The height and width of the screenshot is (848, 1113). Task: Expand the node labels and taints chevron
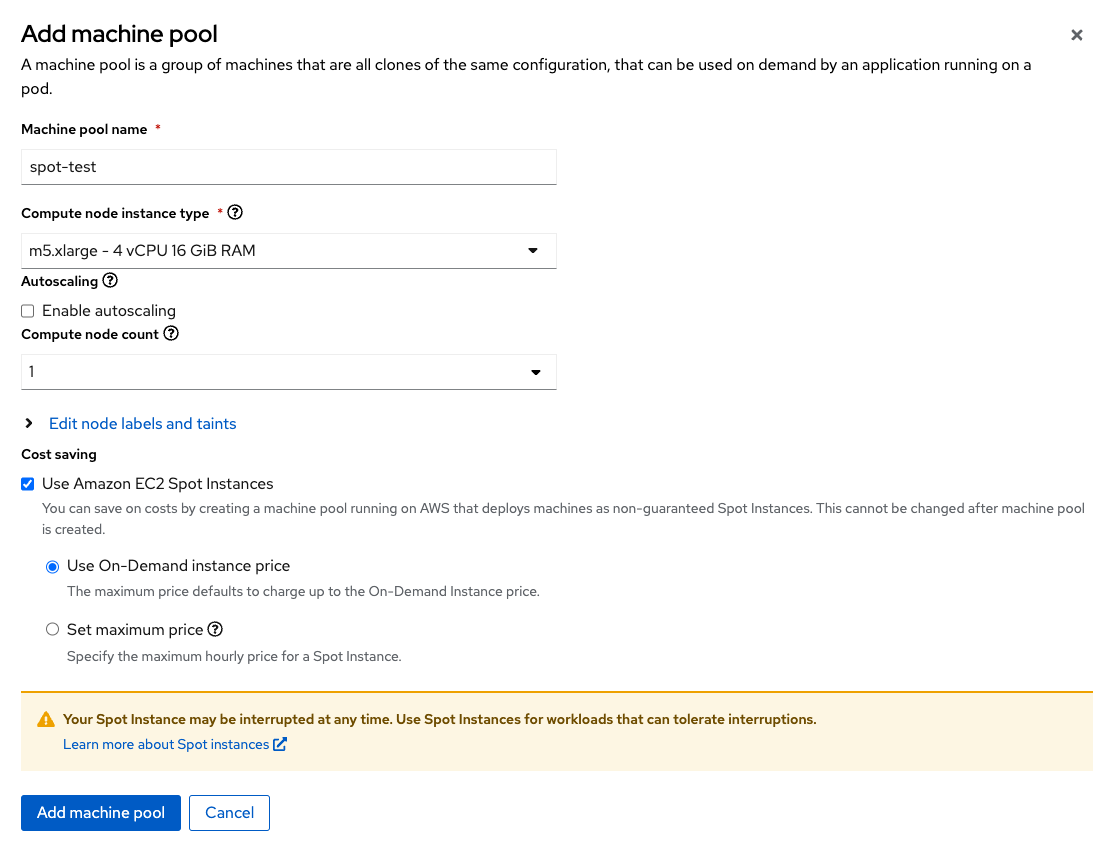(x=28, y=423)
